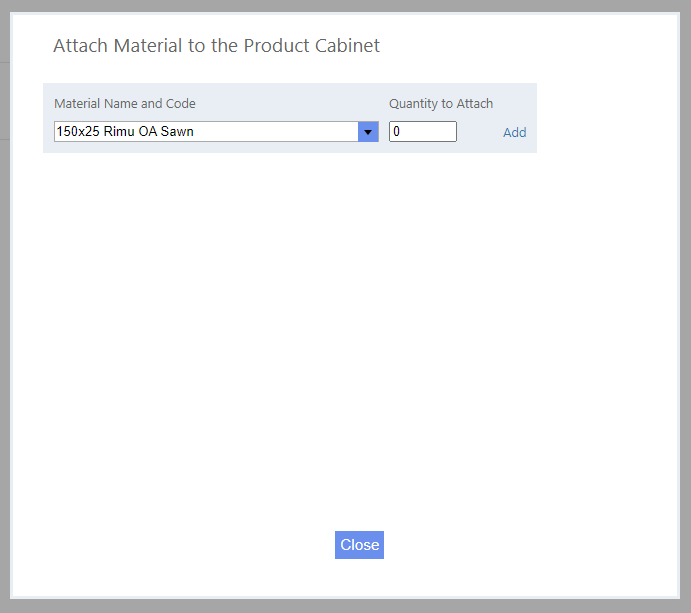Expand the material list using the arrow
This screenshot has height=613, width=691.
click(x=368, y=132)
